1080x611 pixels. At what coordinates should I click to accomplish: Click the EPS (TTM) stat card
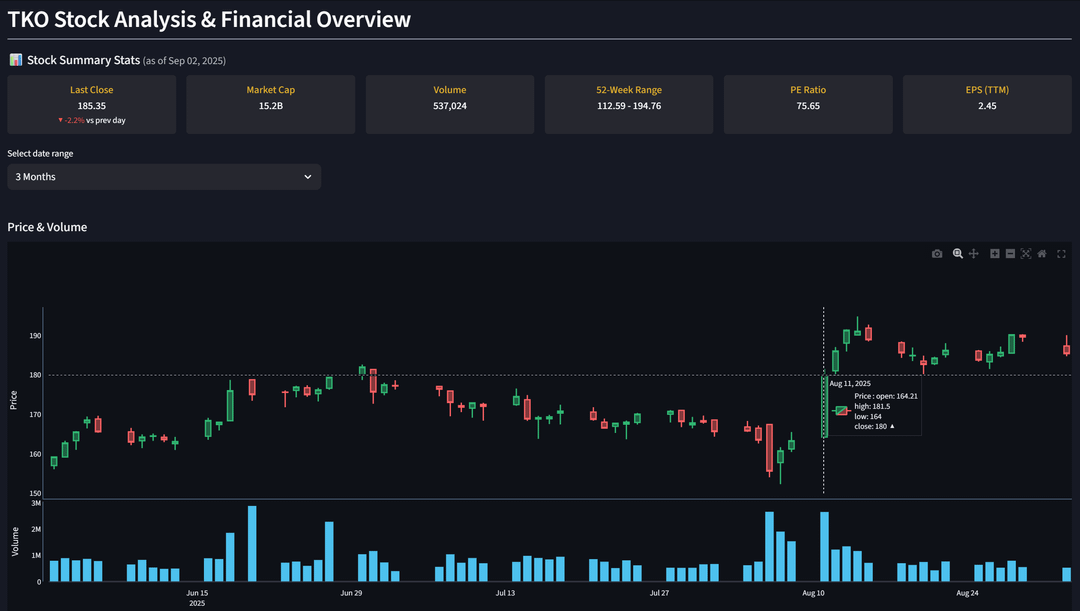[987, 105]
